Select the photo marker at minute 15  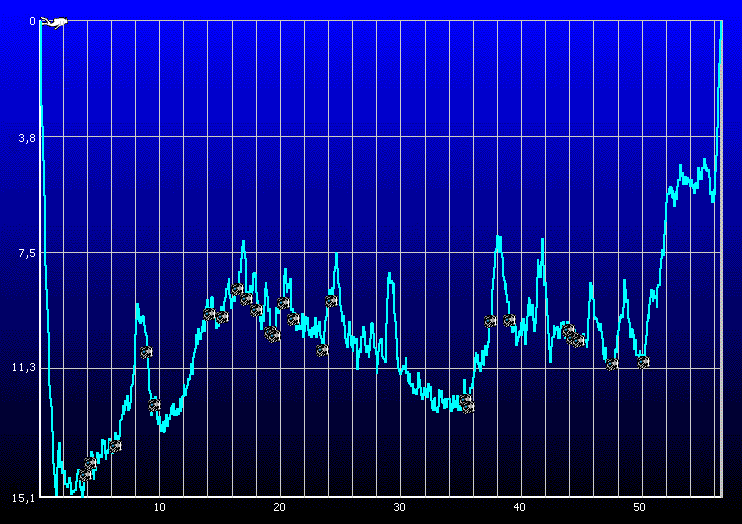point(222,317)
